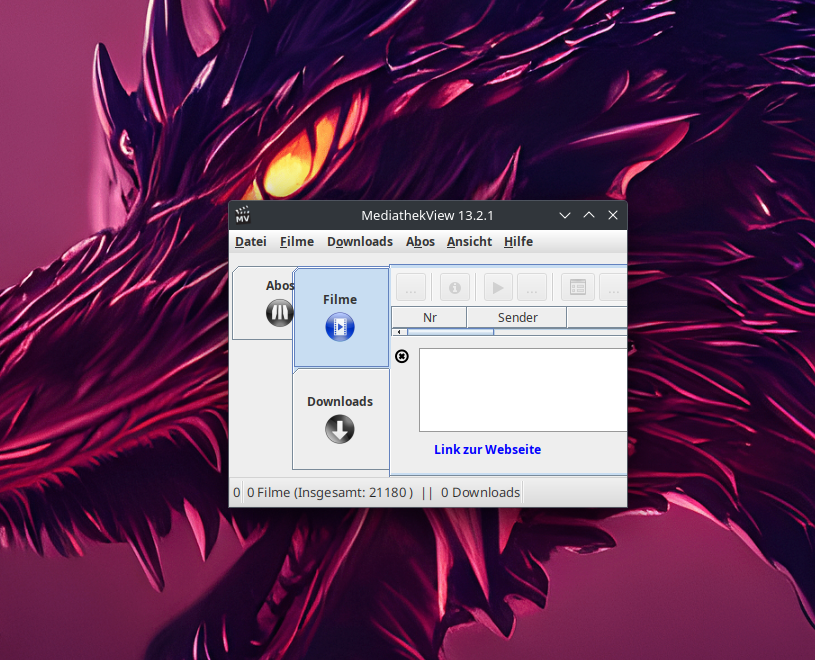Expand the Downloads menu in menu bar
Screen dimensions: 815x660
point(360,242)
